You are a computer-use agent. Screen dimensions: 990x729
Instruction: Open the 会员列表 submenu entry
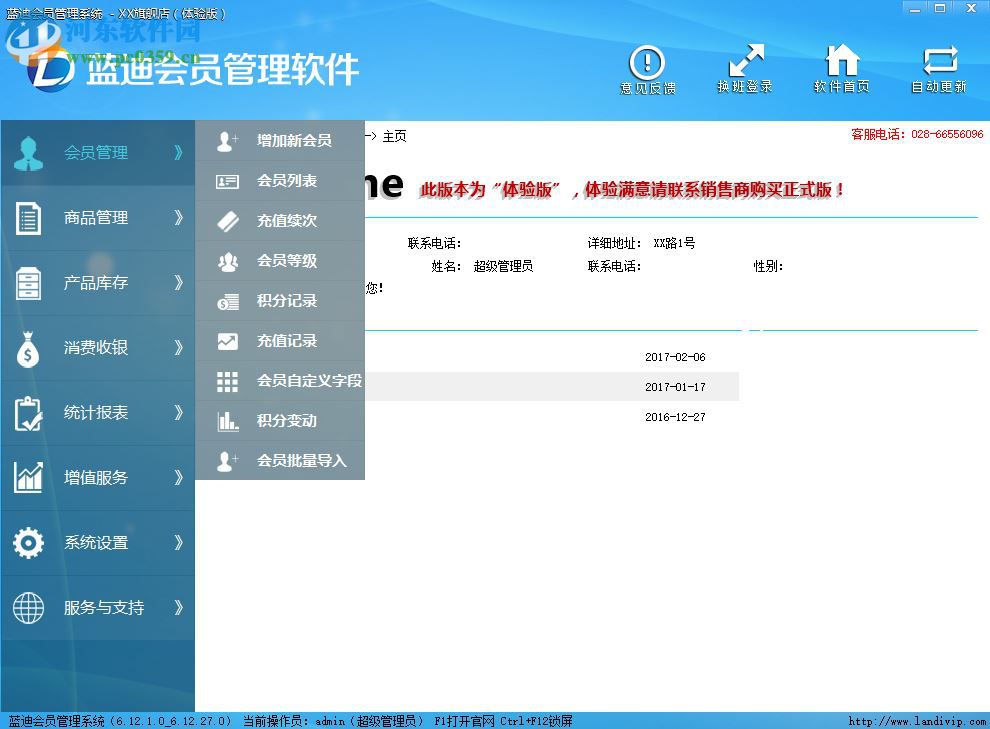point(280,181)
